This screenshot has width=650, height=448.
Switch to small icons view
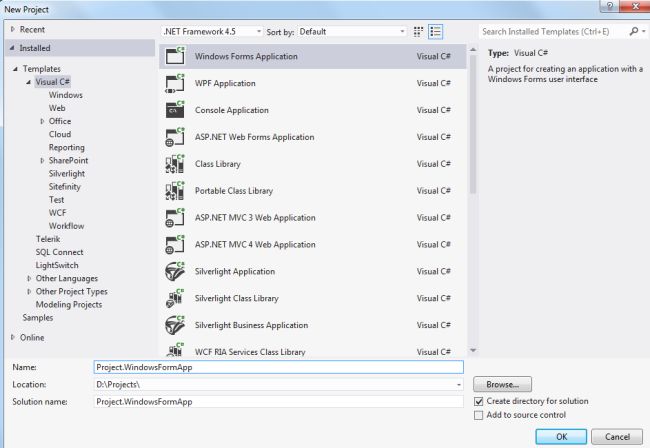point(418,31)
